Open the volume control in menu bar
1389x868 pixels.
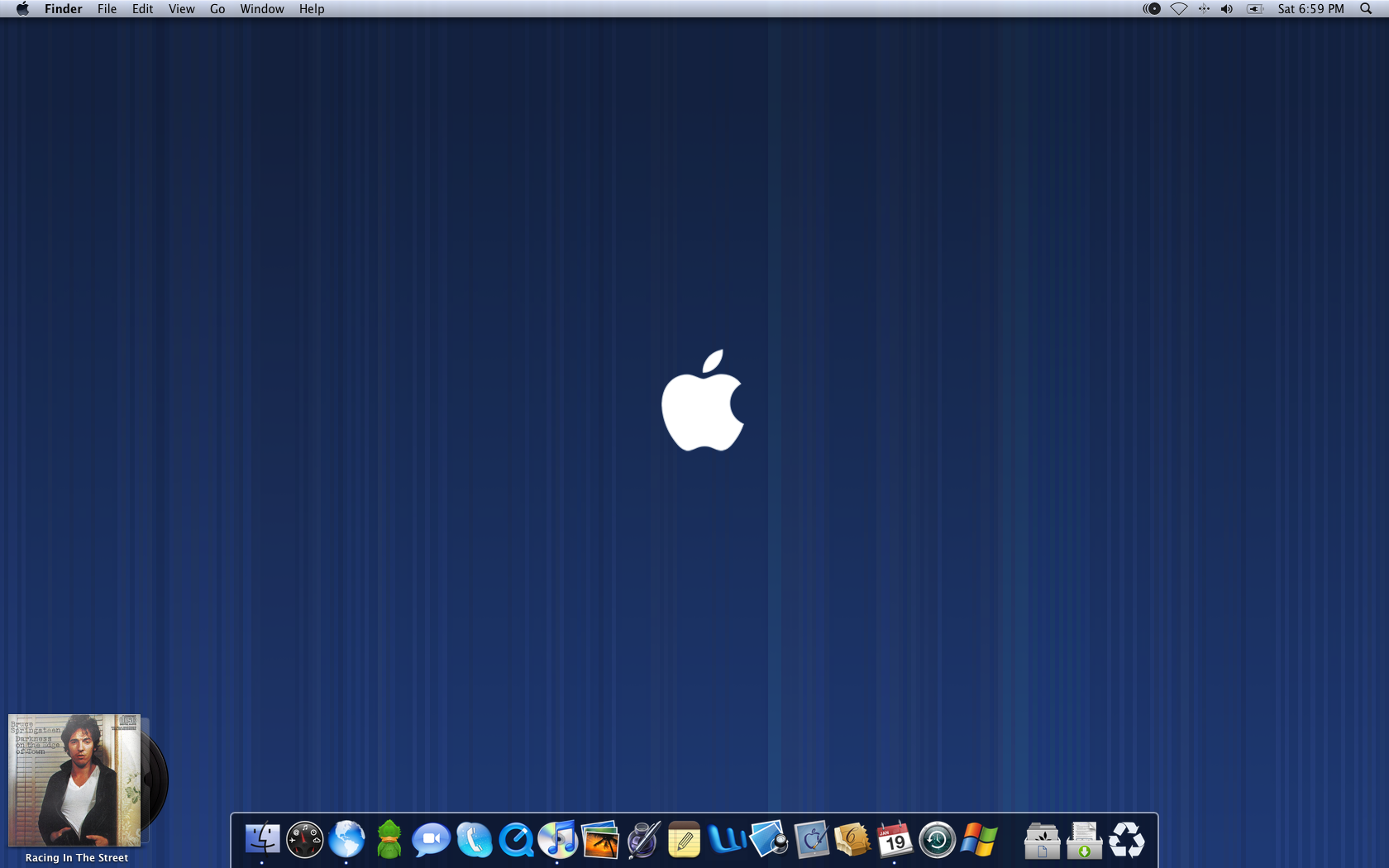point(1227,8)
